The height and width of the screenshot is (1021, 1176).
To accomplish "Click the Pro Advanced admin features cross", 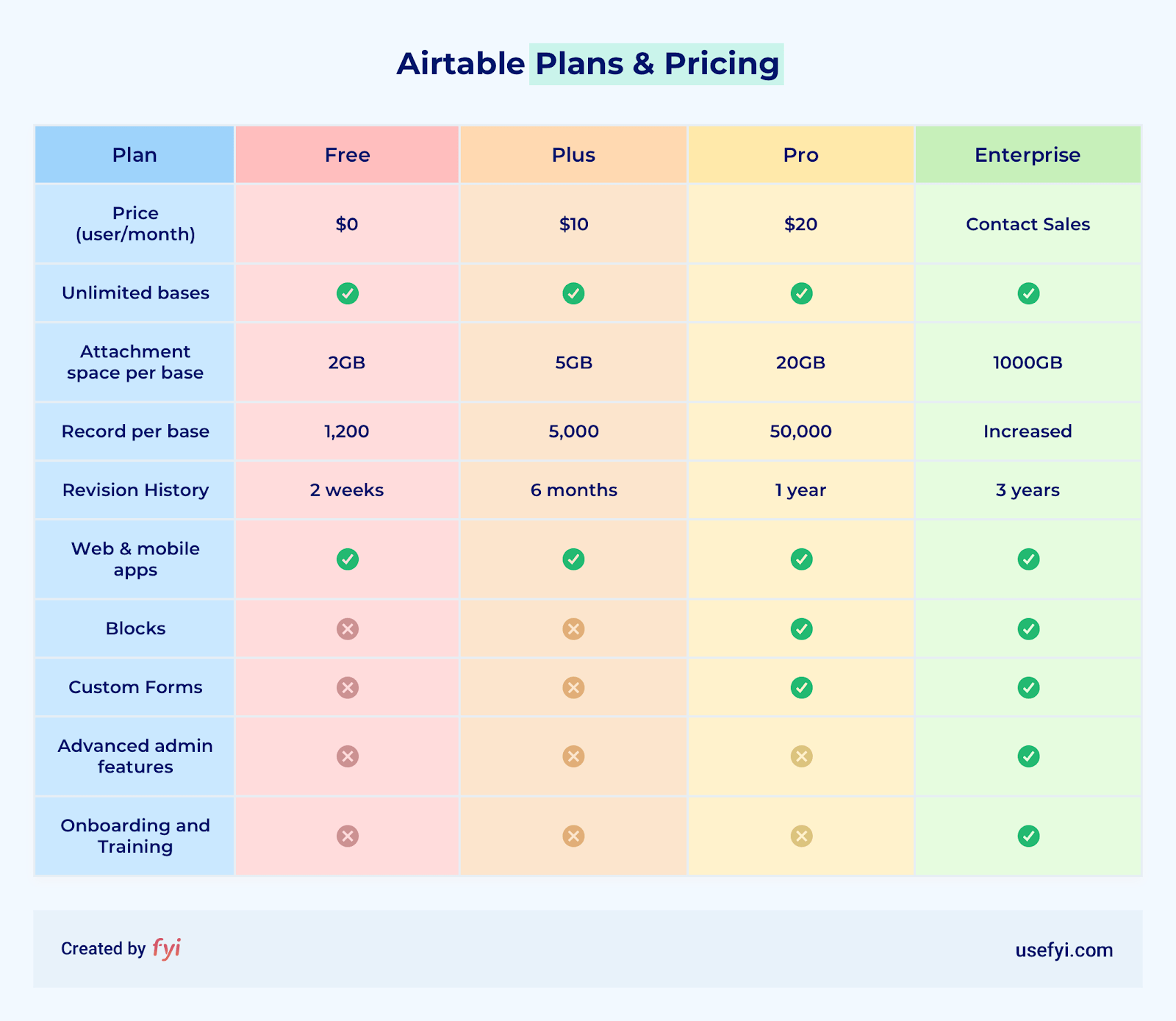I will 801,756.
